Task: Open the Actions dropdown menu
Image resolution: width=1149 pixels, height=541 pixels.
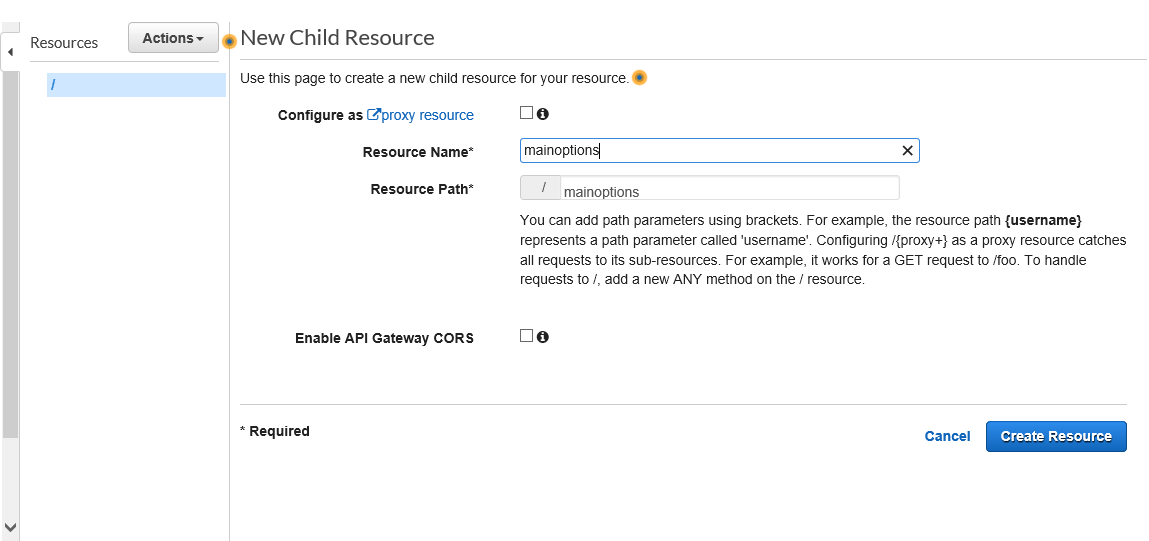Action: [173, 38]
